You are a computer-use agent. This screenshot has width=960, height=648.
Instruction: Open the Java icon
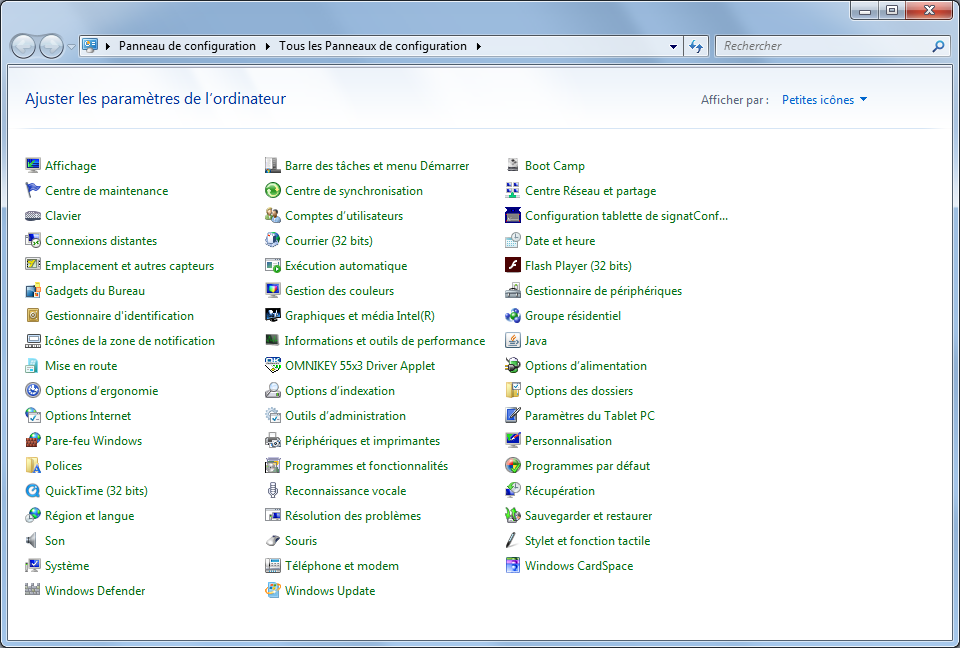512,341
